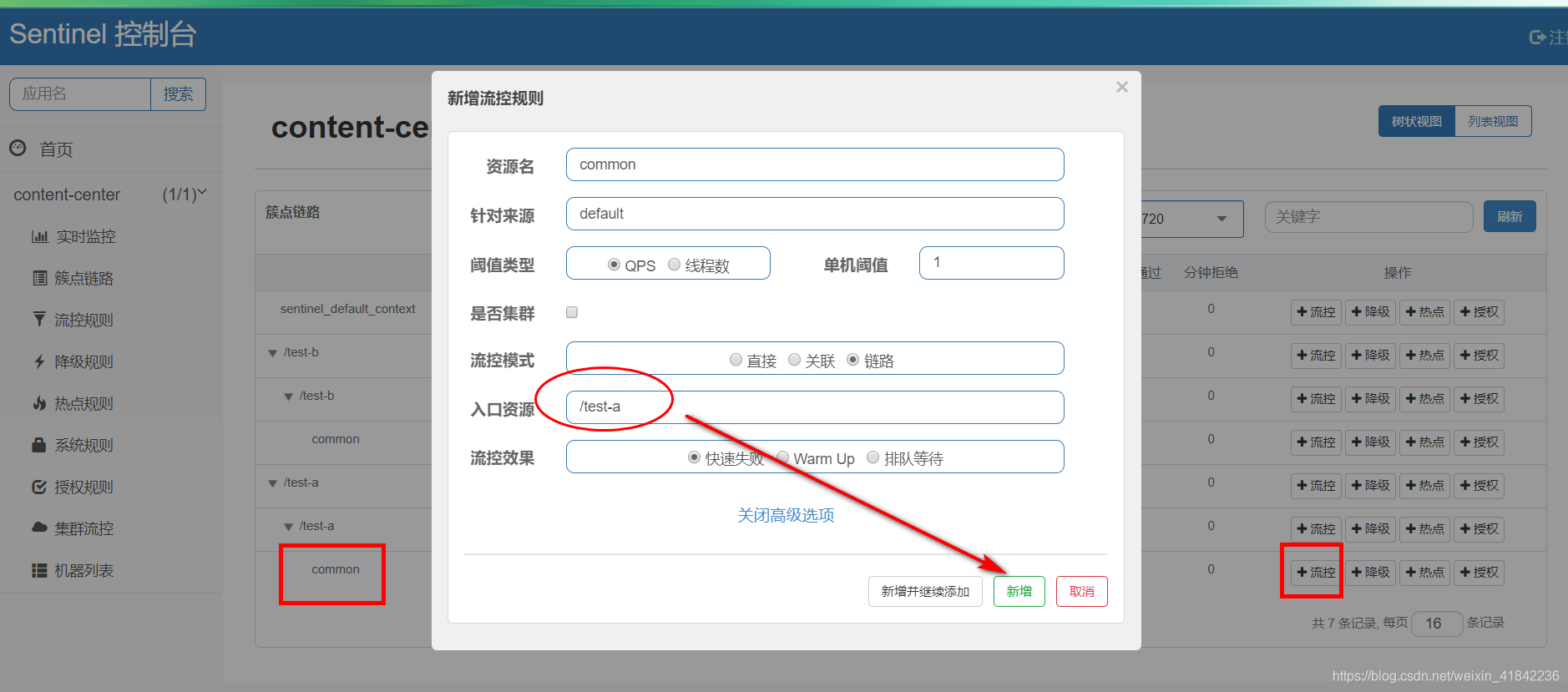The width and height of the screenshot is (1568, 692).
Task: Click the logout icon in header
Action: [1537, 37]
